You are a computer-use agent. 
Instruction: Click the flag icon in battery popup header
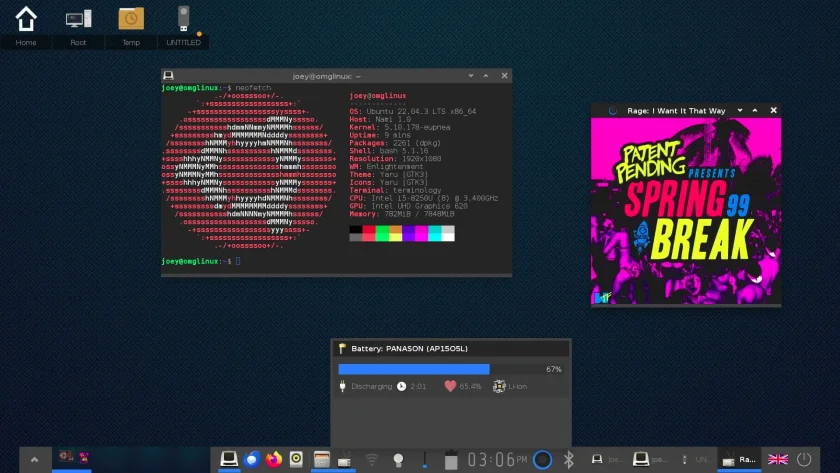click(x=342, y=348)
